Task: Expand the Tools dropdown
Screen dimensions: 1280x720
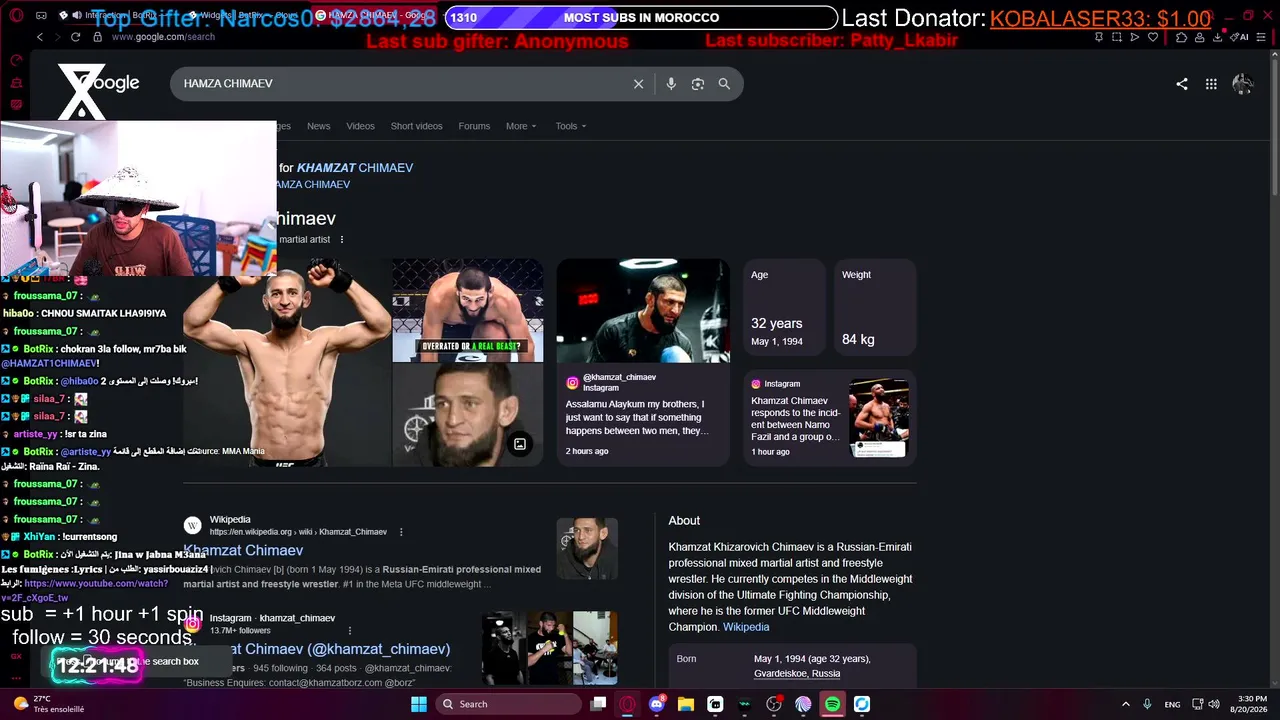Action: [571, 126]
